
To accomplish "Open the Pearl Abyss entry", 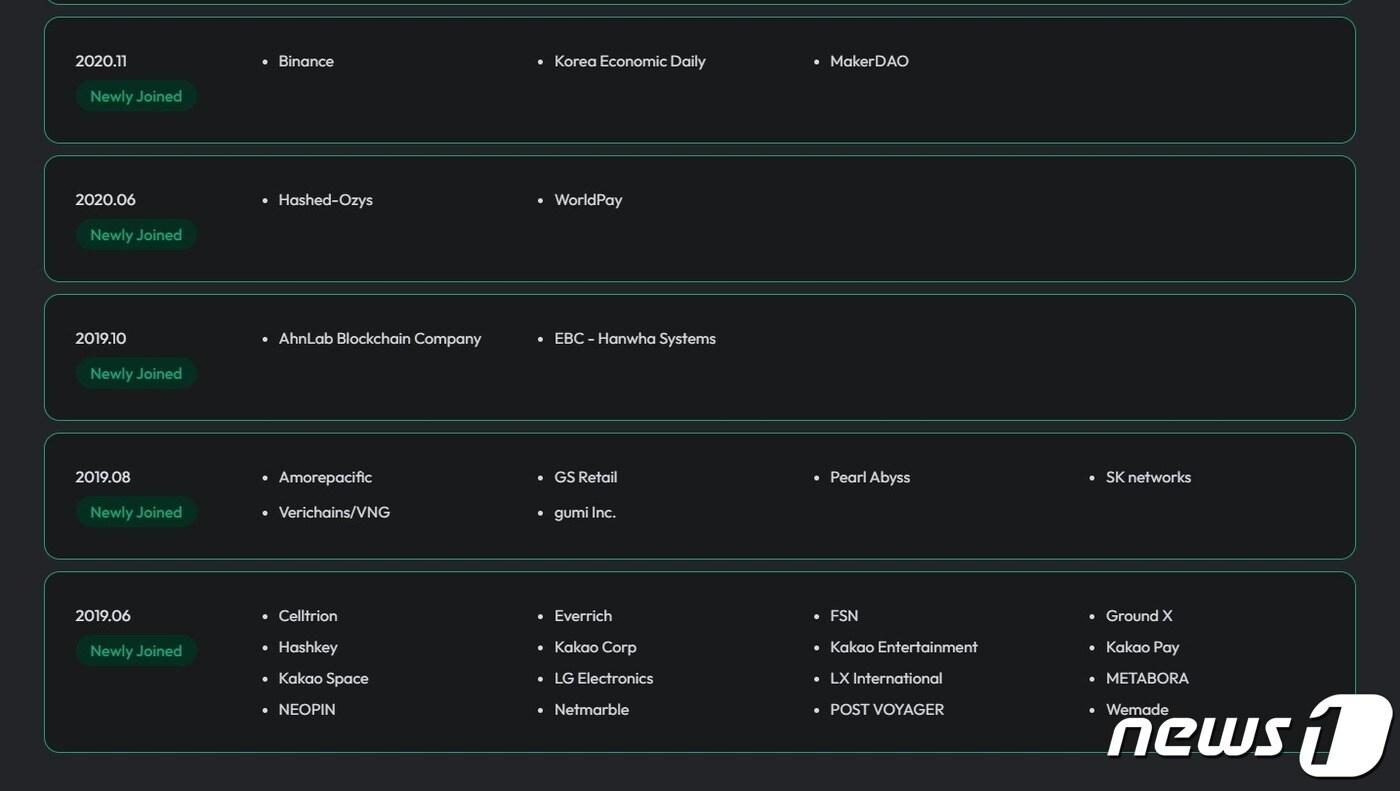I will (x=869, y=477).
